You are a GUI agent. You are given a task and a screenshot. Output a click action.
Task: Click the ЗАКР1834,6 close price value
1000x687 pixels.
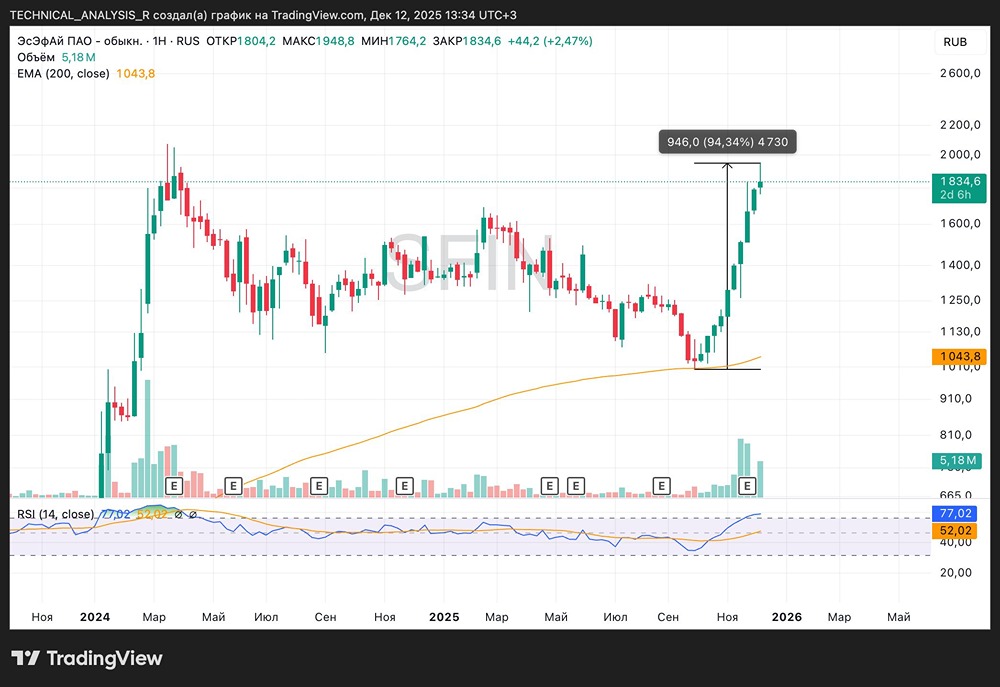tap(467, 41)
